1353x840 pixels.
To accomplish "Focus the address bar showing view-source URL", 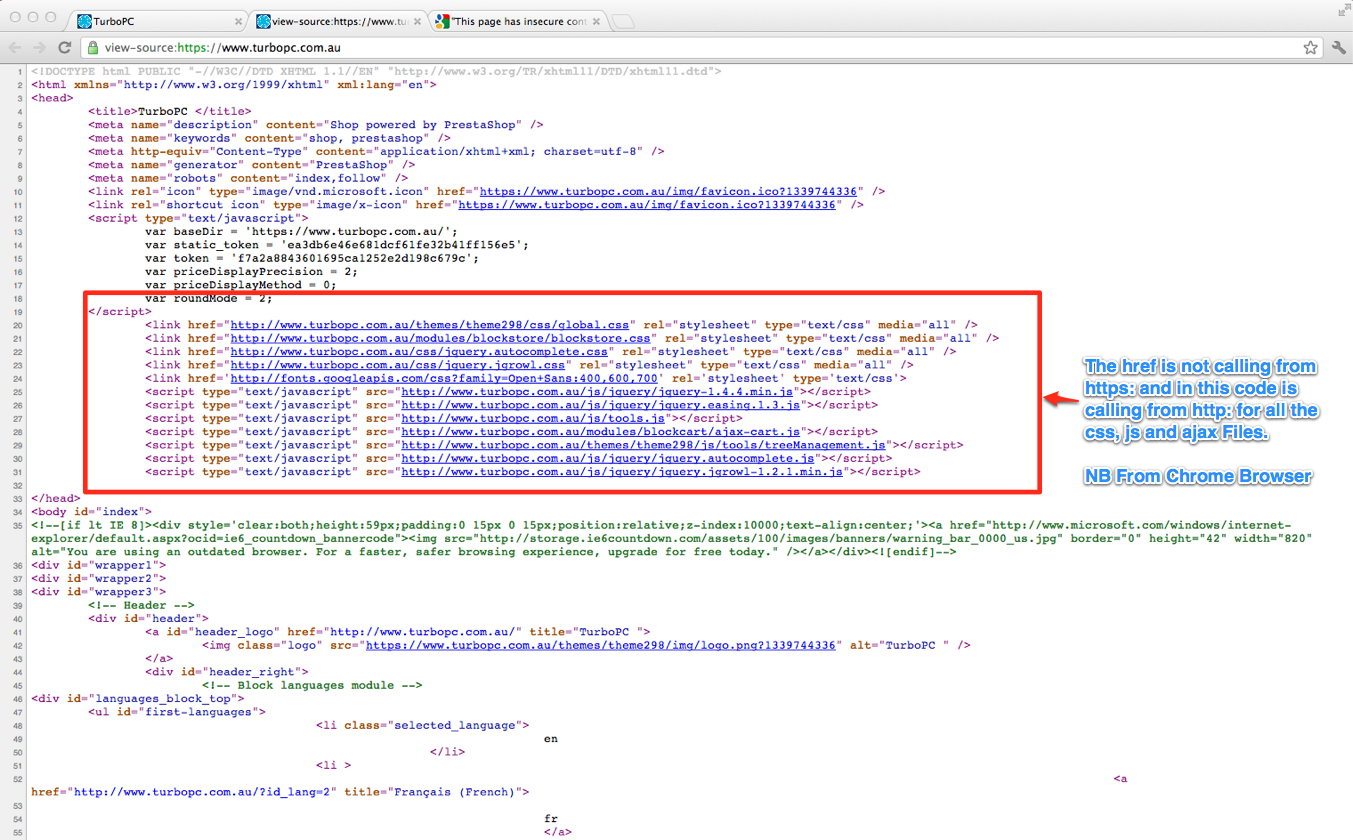I will point(700,47).
